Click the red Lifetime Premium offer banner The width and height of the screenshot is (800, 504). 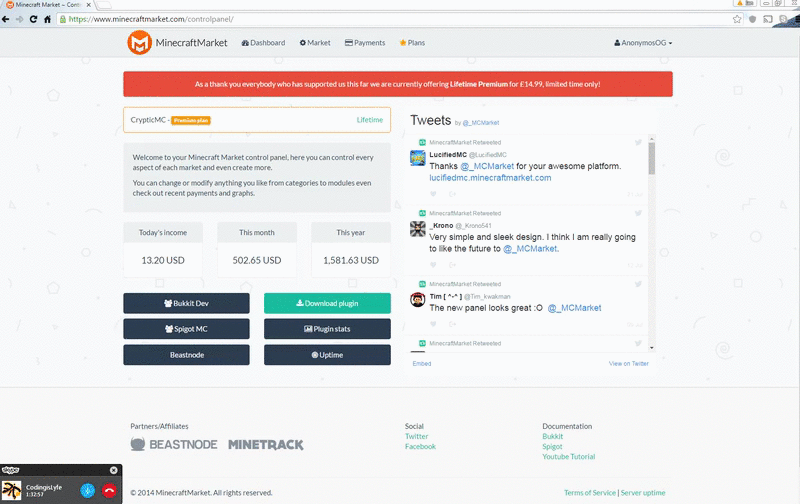(x=397, y=84)
